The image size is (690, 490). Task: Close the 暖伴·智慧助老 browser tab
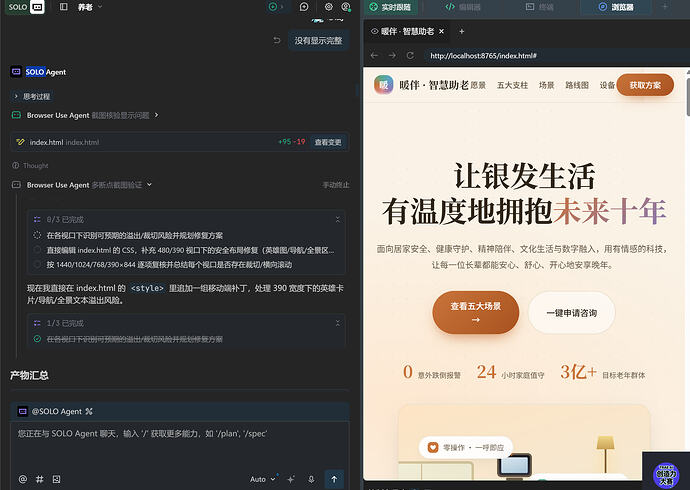[x=441, y=31]
